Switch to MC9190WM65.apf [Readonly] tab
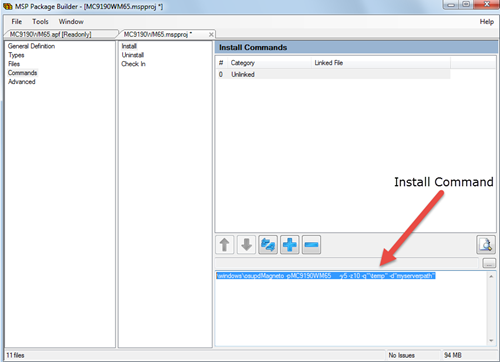Viewport: 500px width, 362px height. (60, 34)
